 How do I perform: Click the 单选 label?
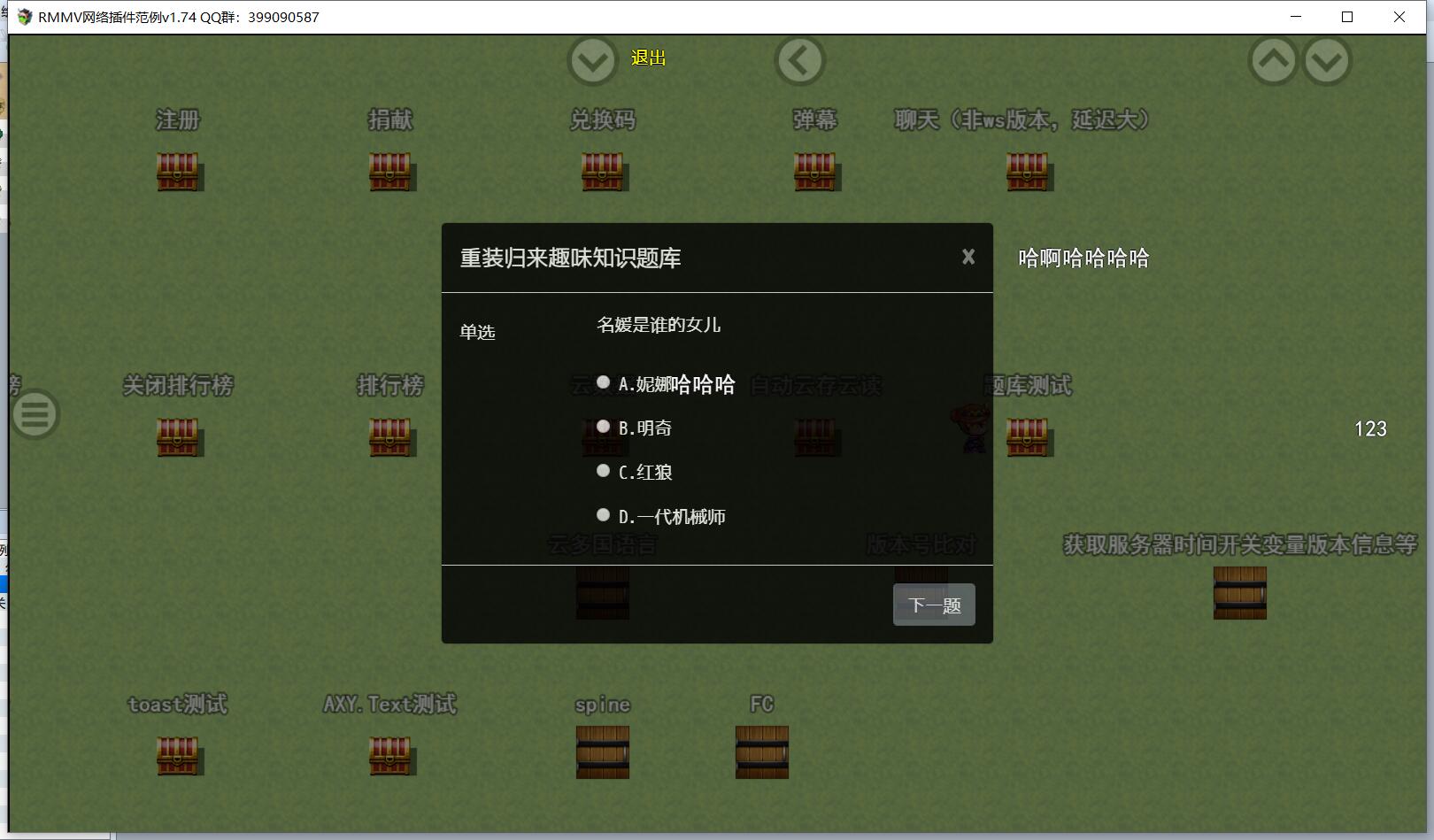[477, 332]
